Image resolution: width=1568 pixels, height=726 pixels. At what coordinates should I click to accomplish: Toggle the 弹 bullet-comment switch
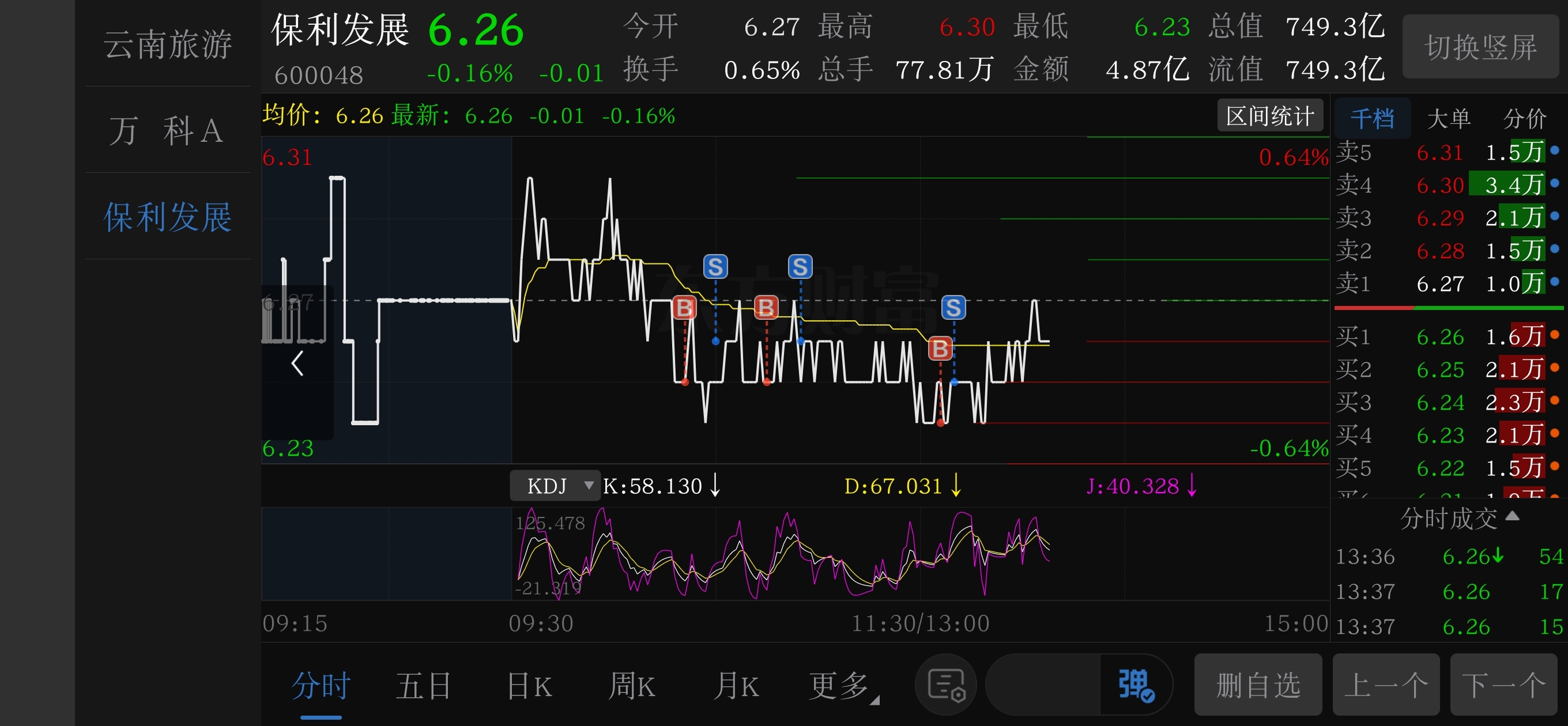coord(1135,685)
